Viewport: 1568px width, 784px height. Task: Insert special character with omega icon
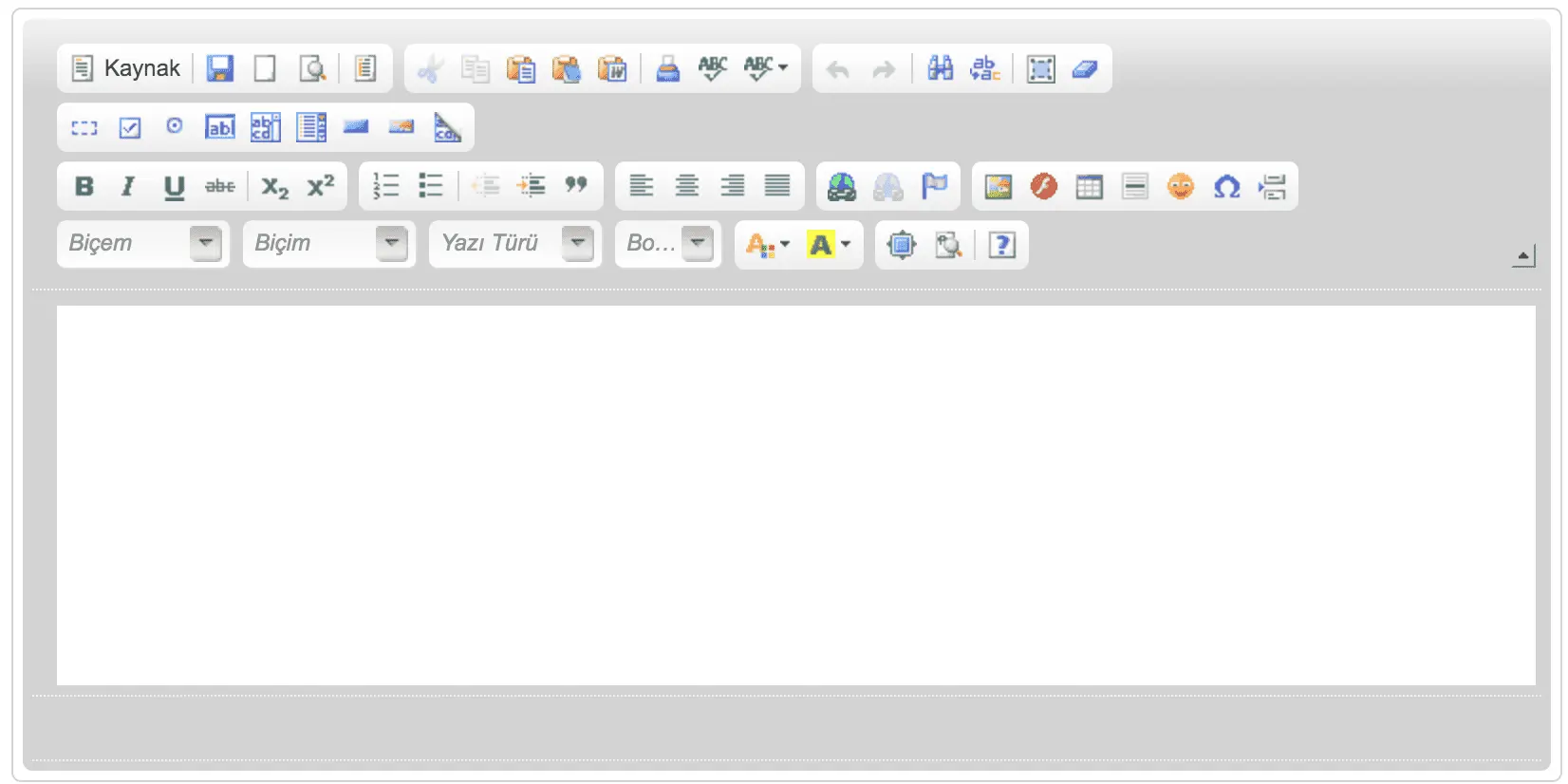tap(1226, 186)
